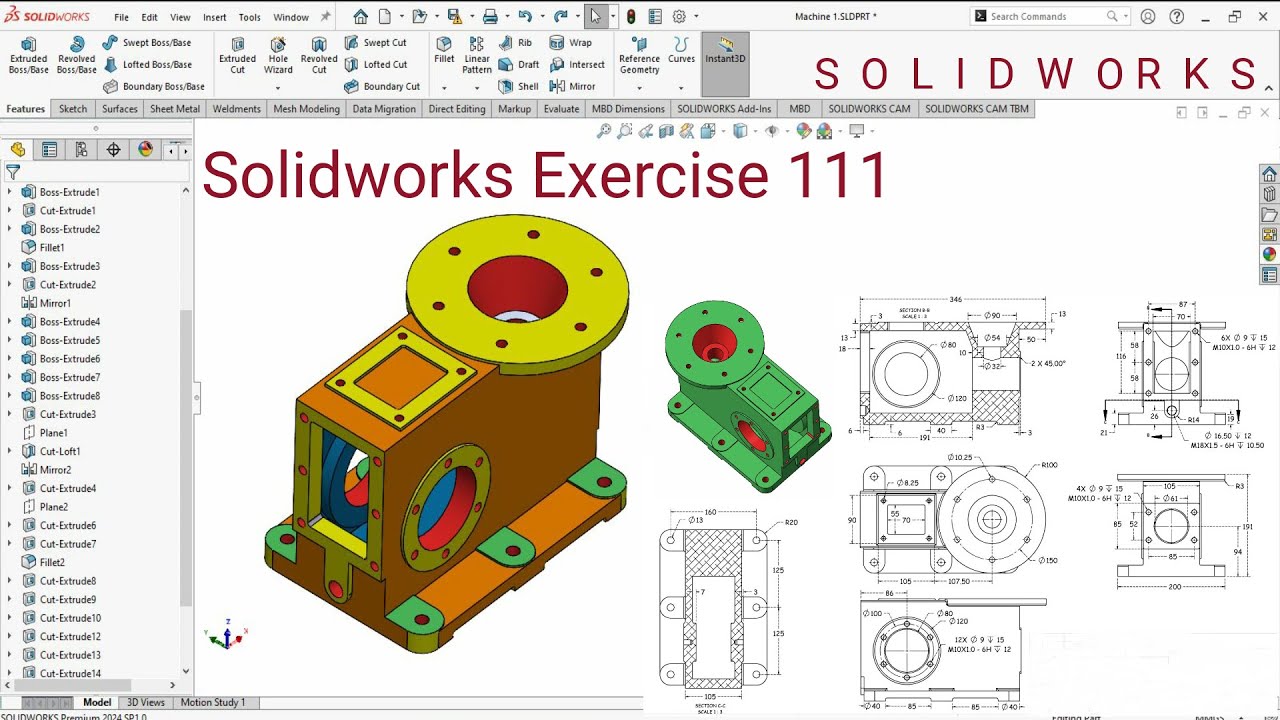Apply the Fillet tool
The height and width of the screenshot is (720, 1280).
[x=444, y=50]
